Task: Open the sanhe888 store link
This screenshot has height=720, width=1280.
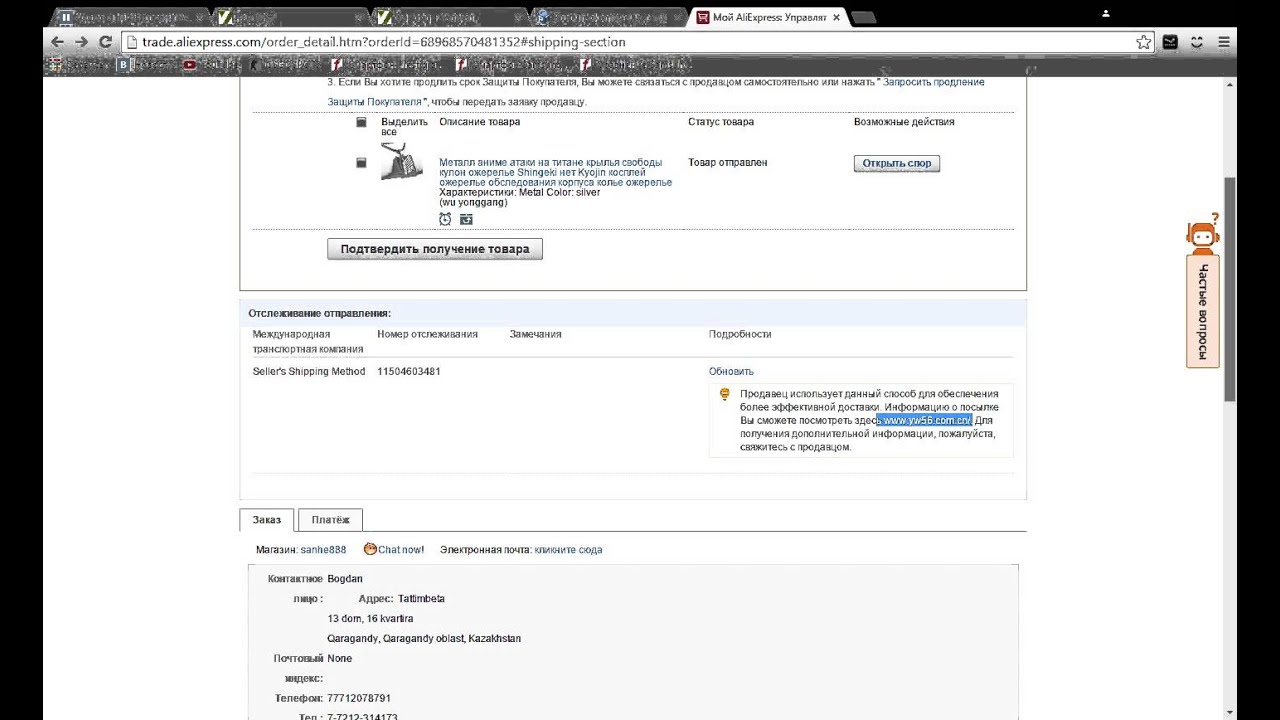Action: point(323,550)
